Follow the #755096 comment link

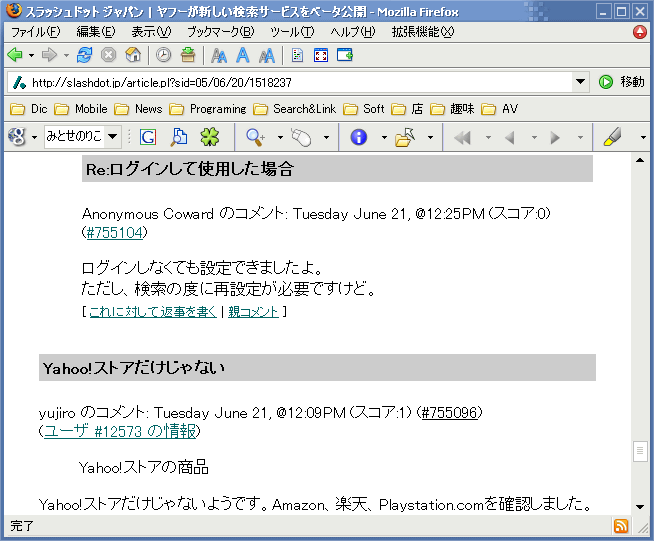450,413
